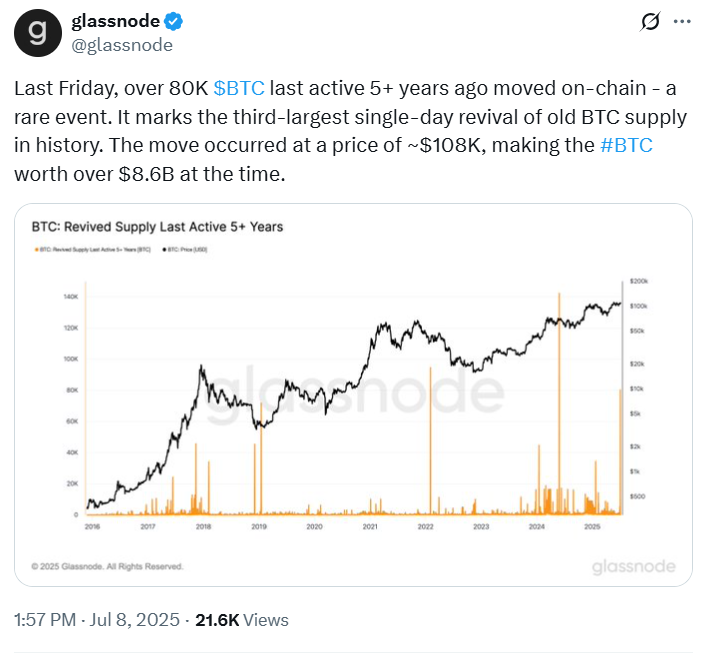Open the three-dot more options menu
This screenshot has width=706, height=655.
(682, 22)
